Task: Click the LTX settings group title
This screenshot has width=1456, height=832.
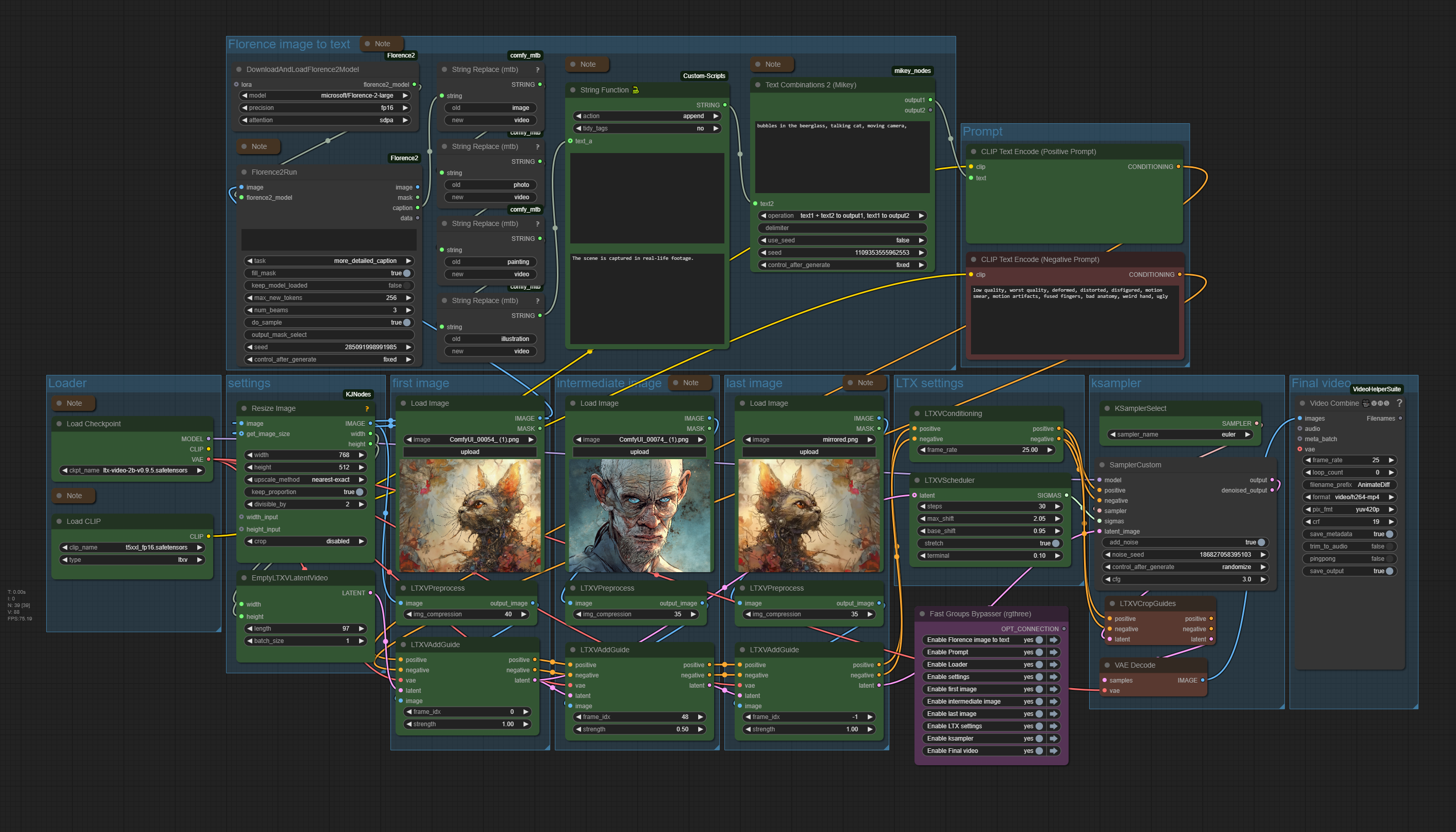Action: pyautogui.click(x=929, y=384)
